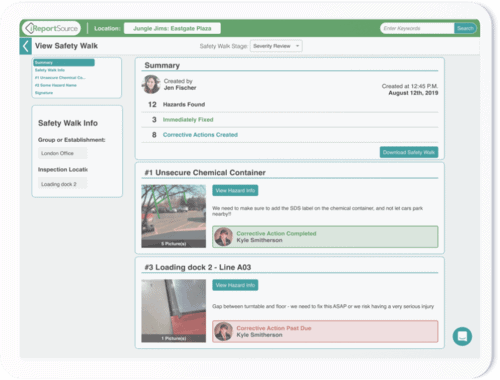Click the 5 Picture(s) caption
Viewport: 500px width, 380px height.
pyautogui.click(x=174, y=244)
